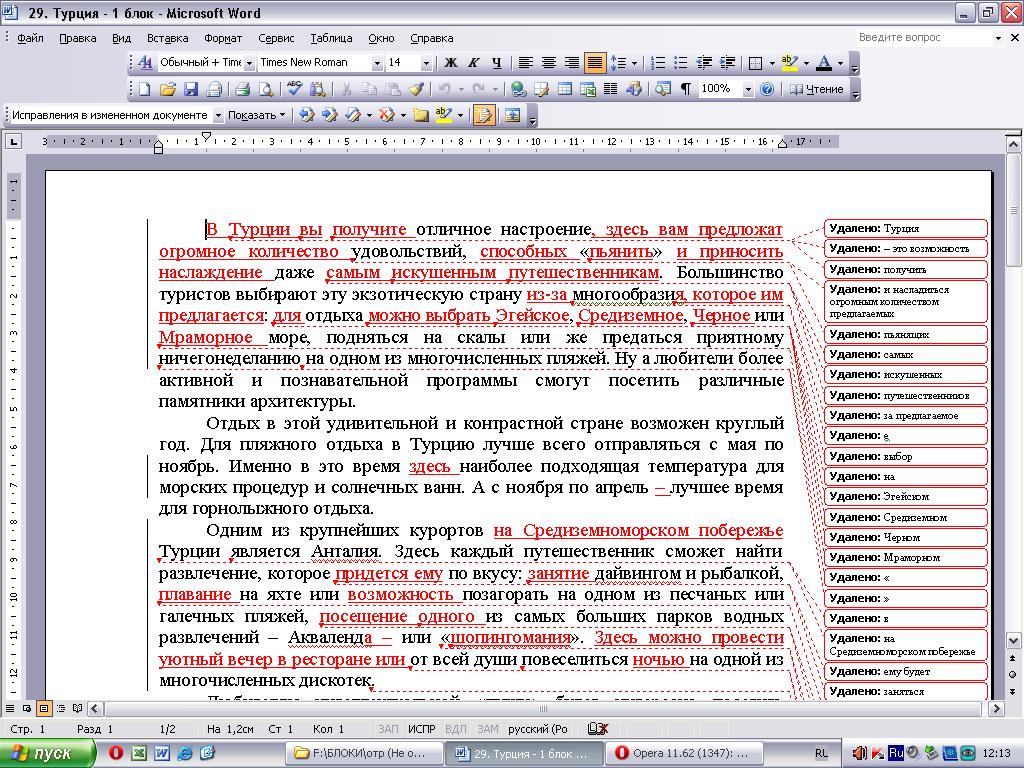
Task: Toggle justified alignment
Action: (x=594, y=63)
